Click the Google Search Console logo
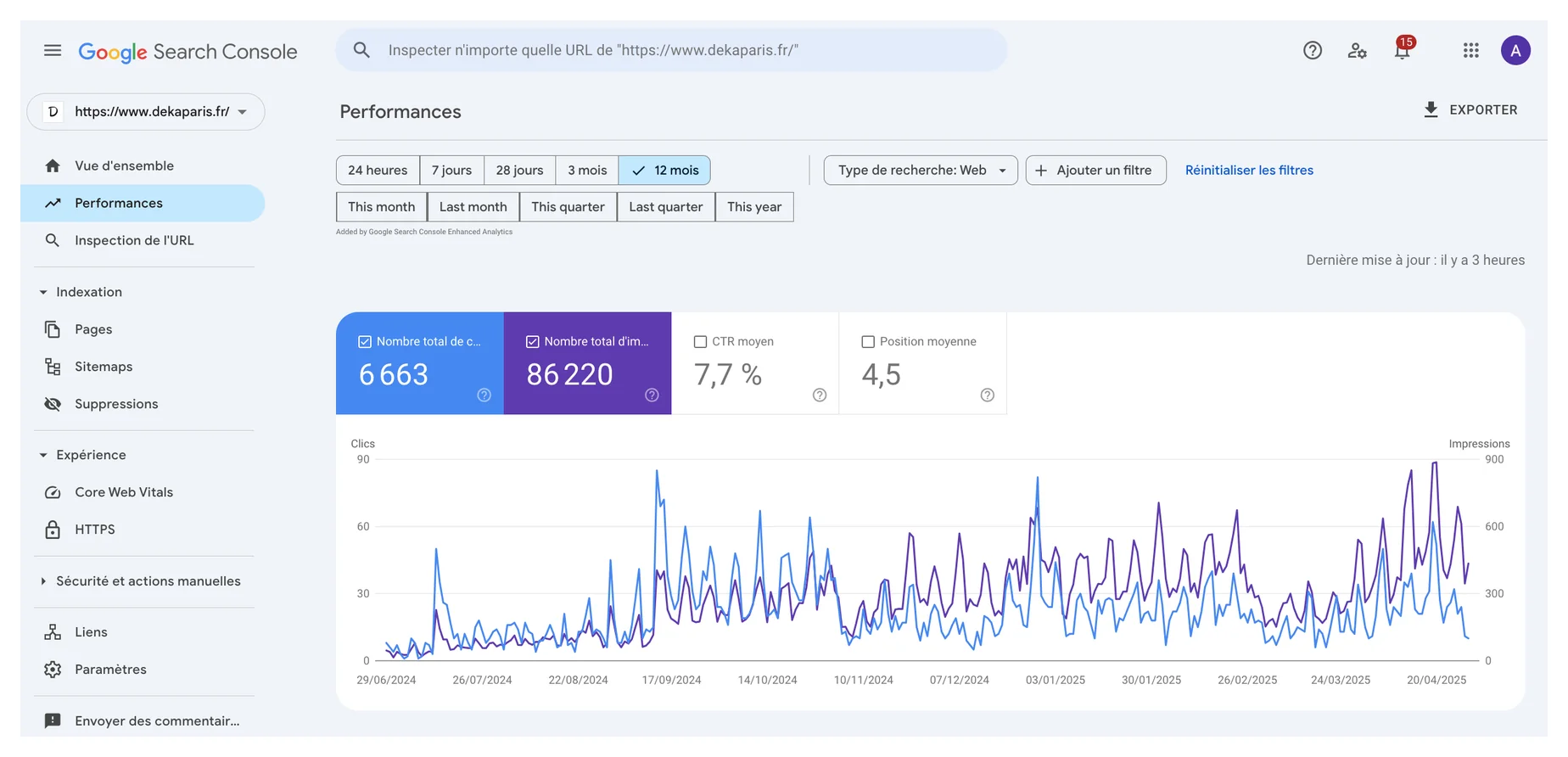 click(188, 52)
